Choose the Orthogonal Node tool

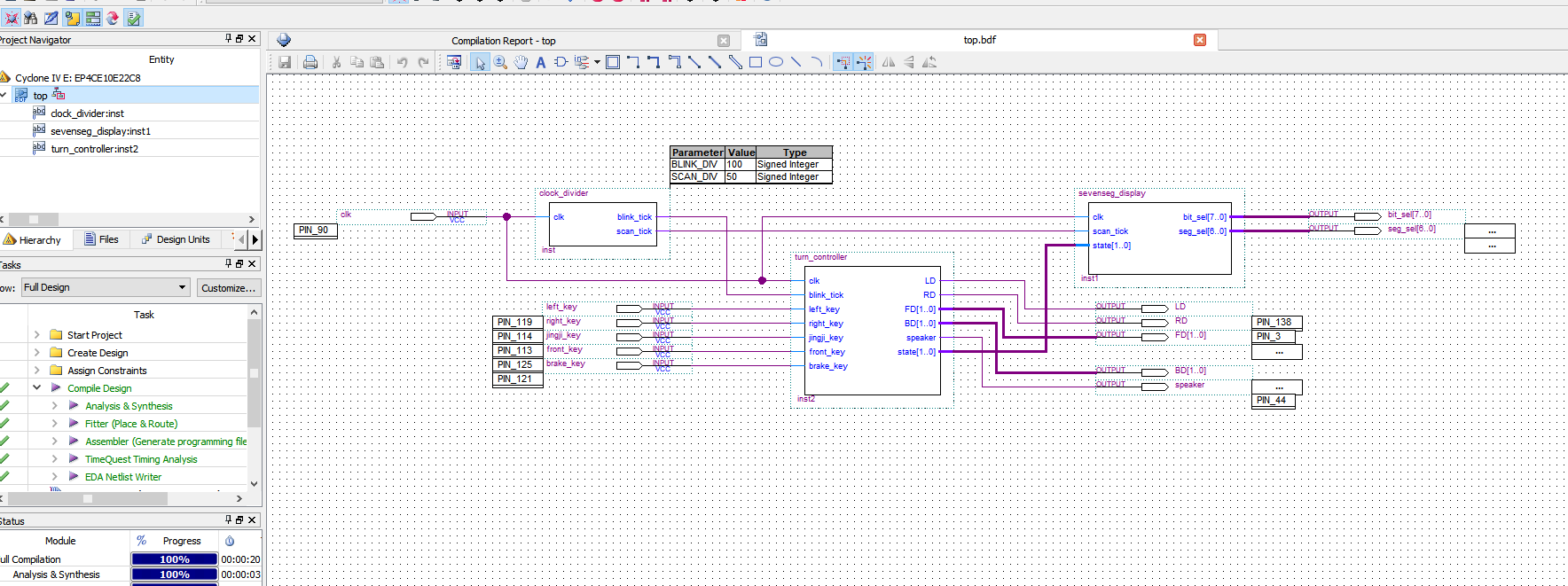click(633, 62)
